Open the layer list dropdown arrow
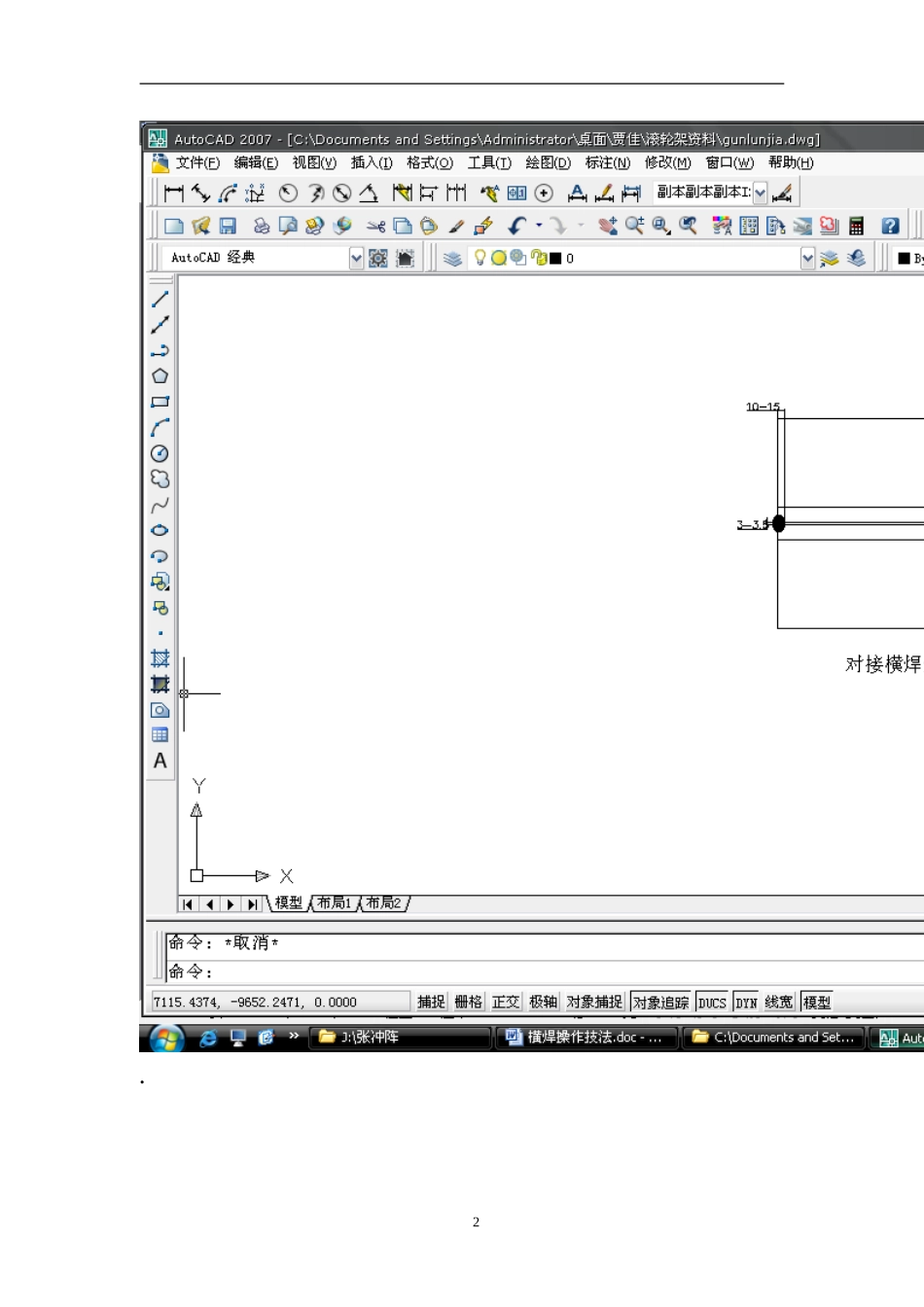 coord(807,258)
